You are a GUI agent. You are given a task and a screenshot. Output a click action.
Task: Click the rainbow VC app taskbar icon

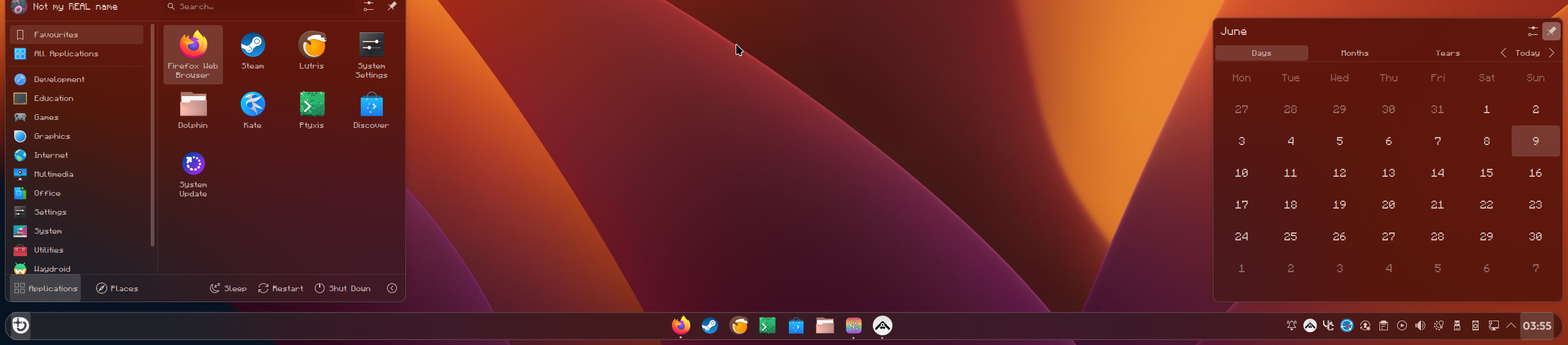[854, 325]
